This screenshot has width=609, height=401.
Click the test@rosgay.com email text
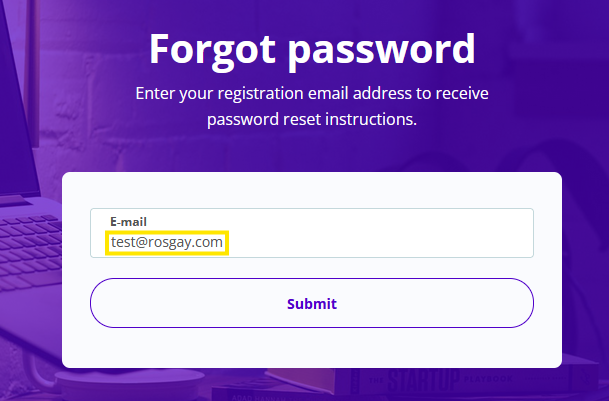pyautogui.click(x=167, y=242)
